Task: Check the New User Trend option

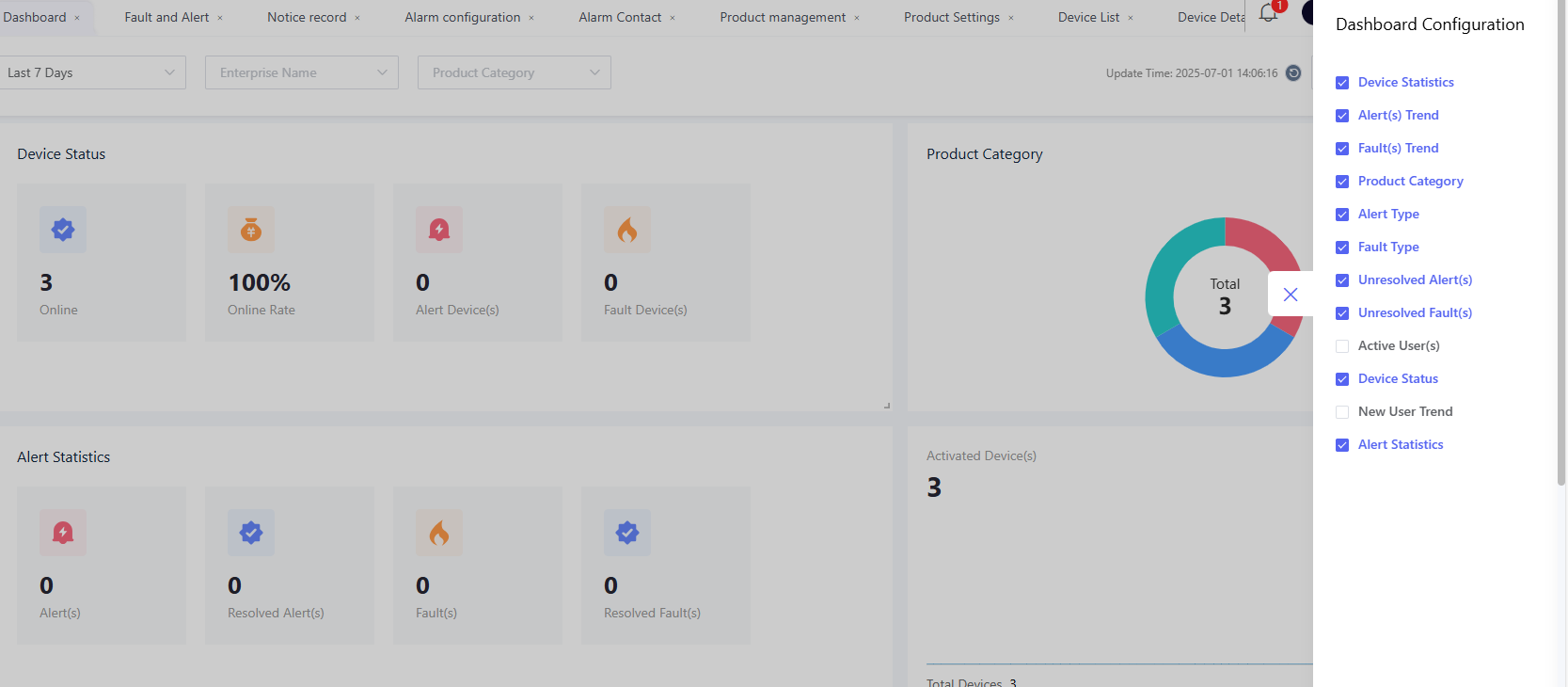Action: click(x=1342, y=412)
